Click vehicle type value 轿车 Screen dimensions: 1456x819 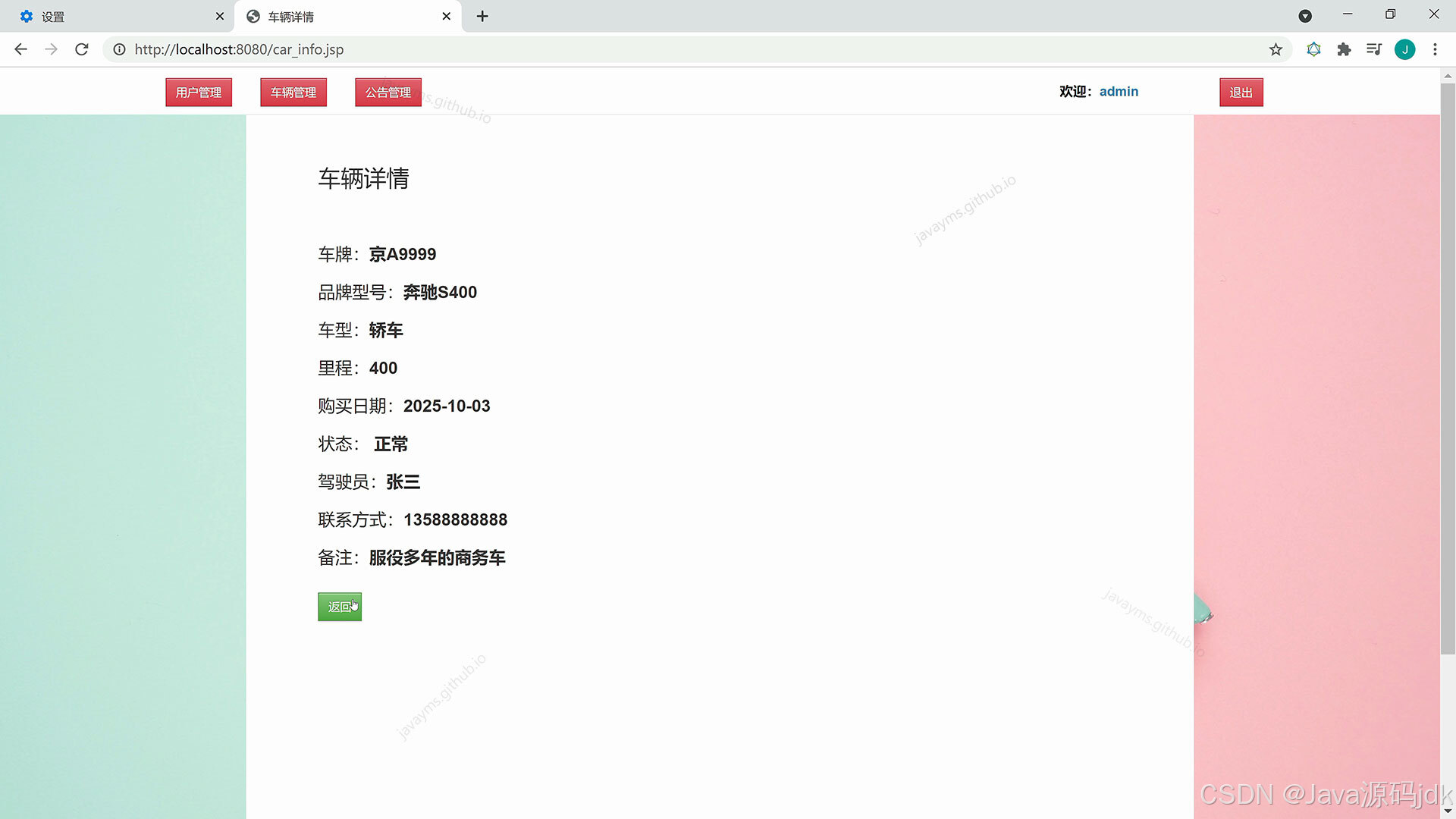(386, 331)
